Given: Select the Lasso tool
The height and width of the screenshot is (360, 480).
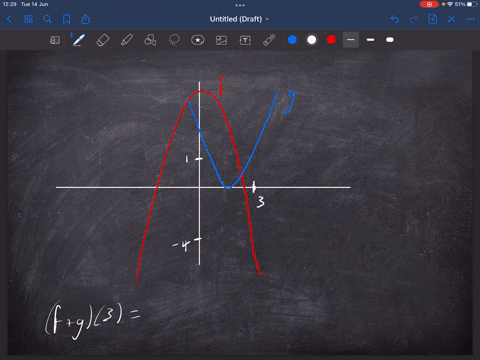Looking at the screenshot, I should pos(174,40).
